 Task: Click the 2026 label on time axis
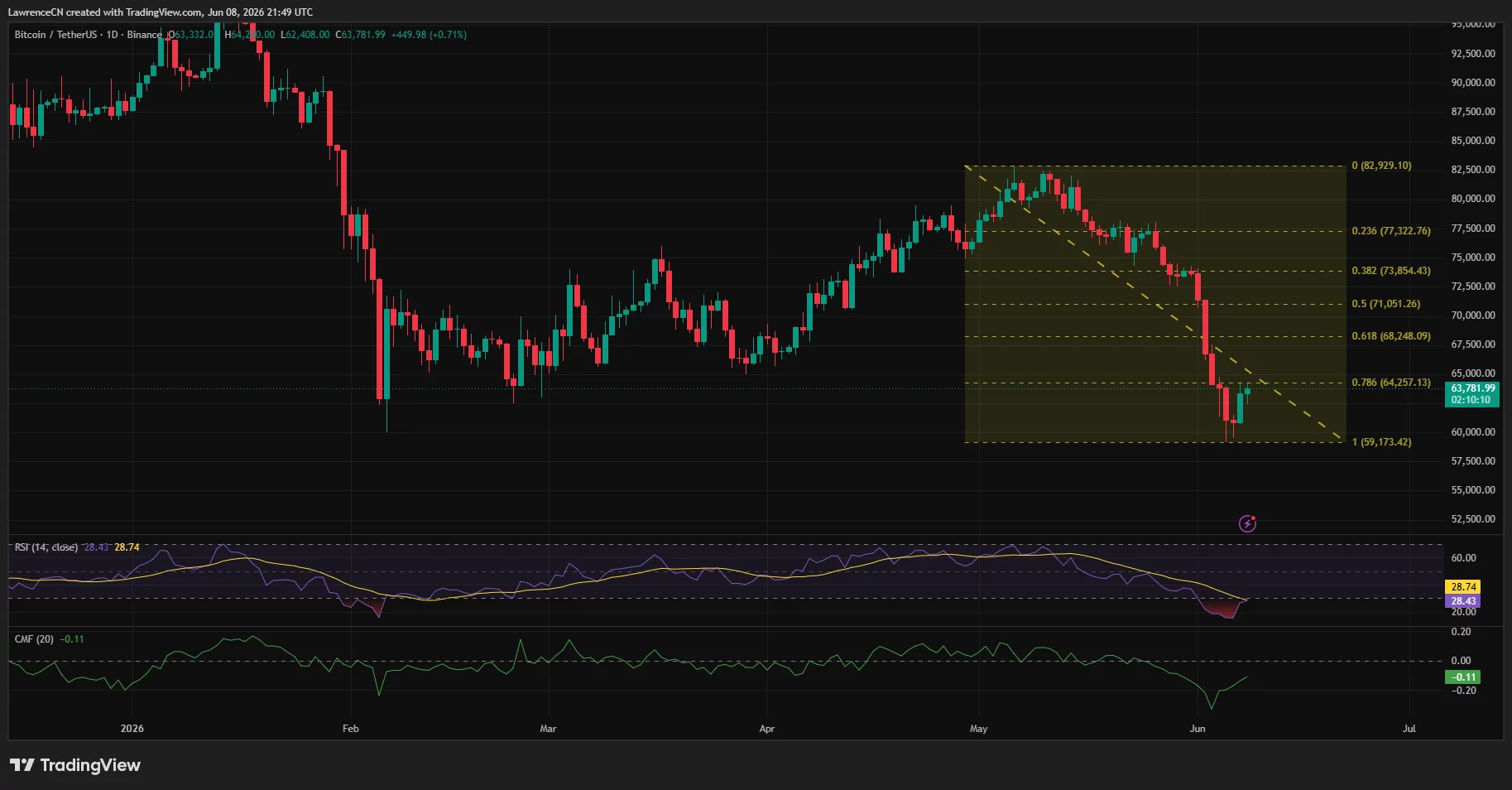coord(132,729)
